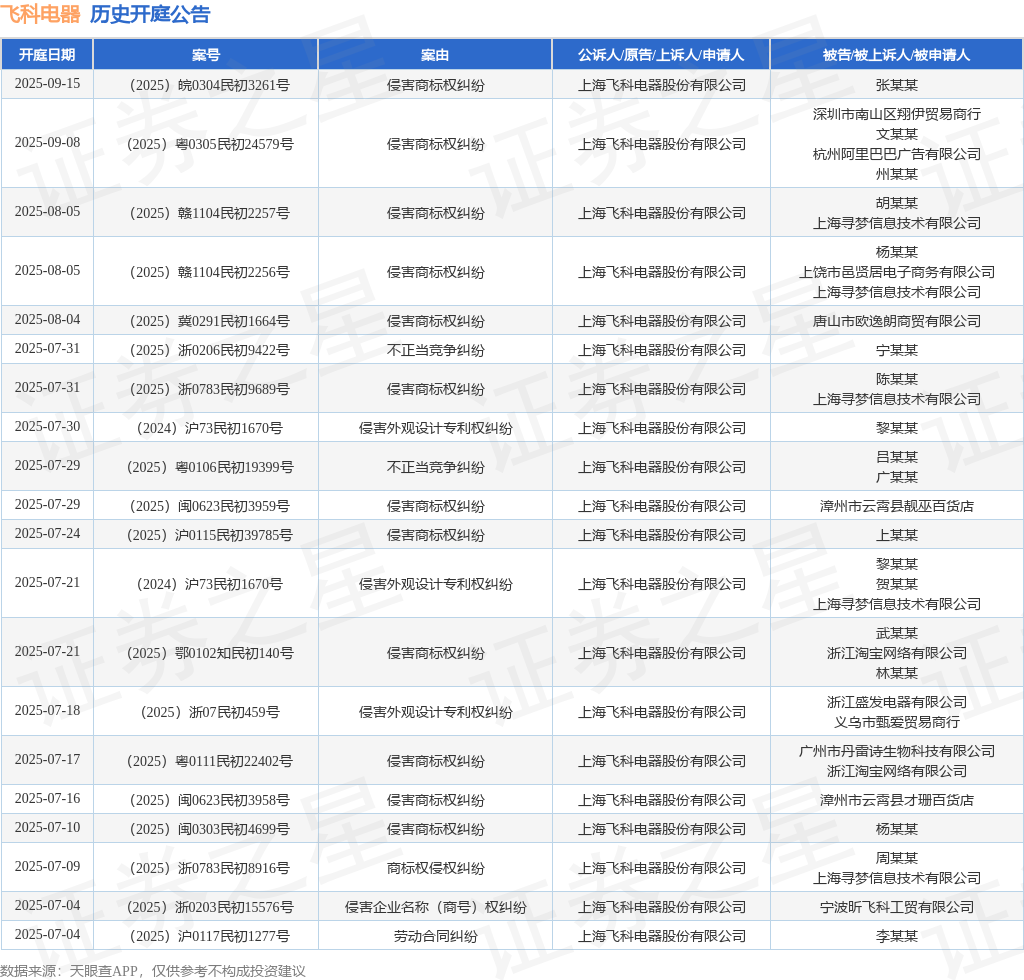
Task: Click 侵害企业名称（商号）权纠纷 cause cell
Action: click(x=435, y=907)
